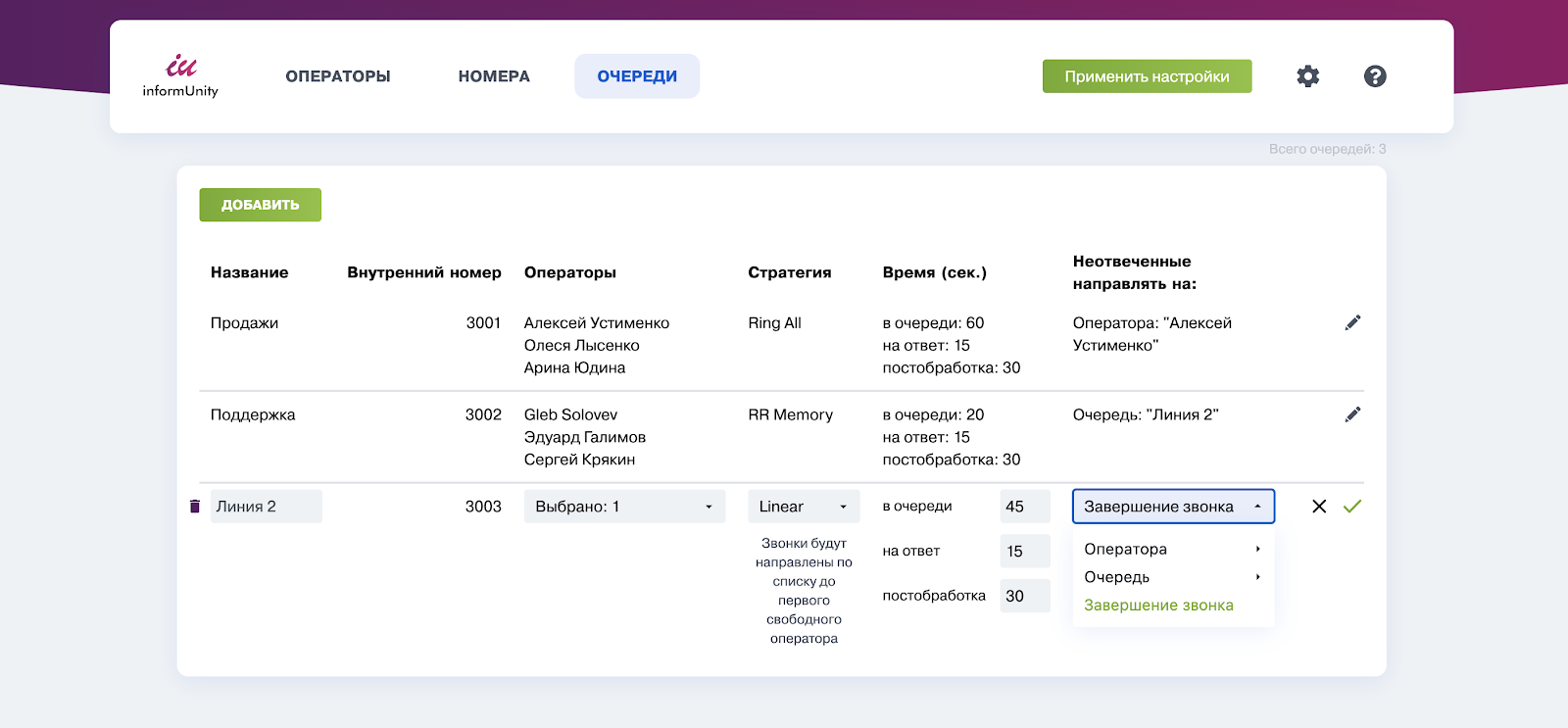This screenshot has height=728, width=1568.
Task: Delete the Линия 2 queue with trash icon
Action: [x=194, y=507]
